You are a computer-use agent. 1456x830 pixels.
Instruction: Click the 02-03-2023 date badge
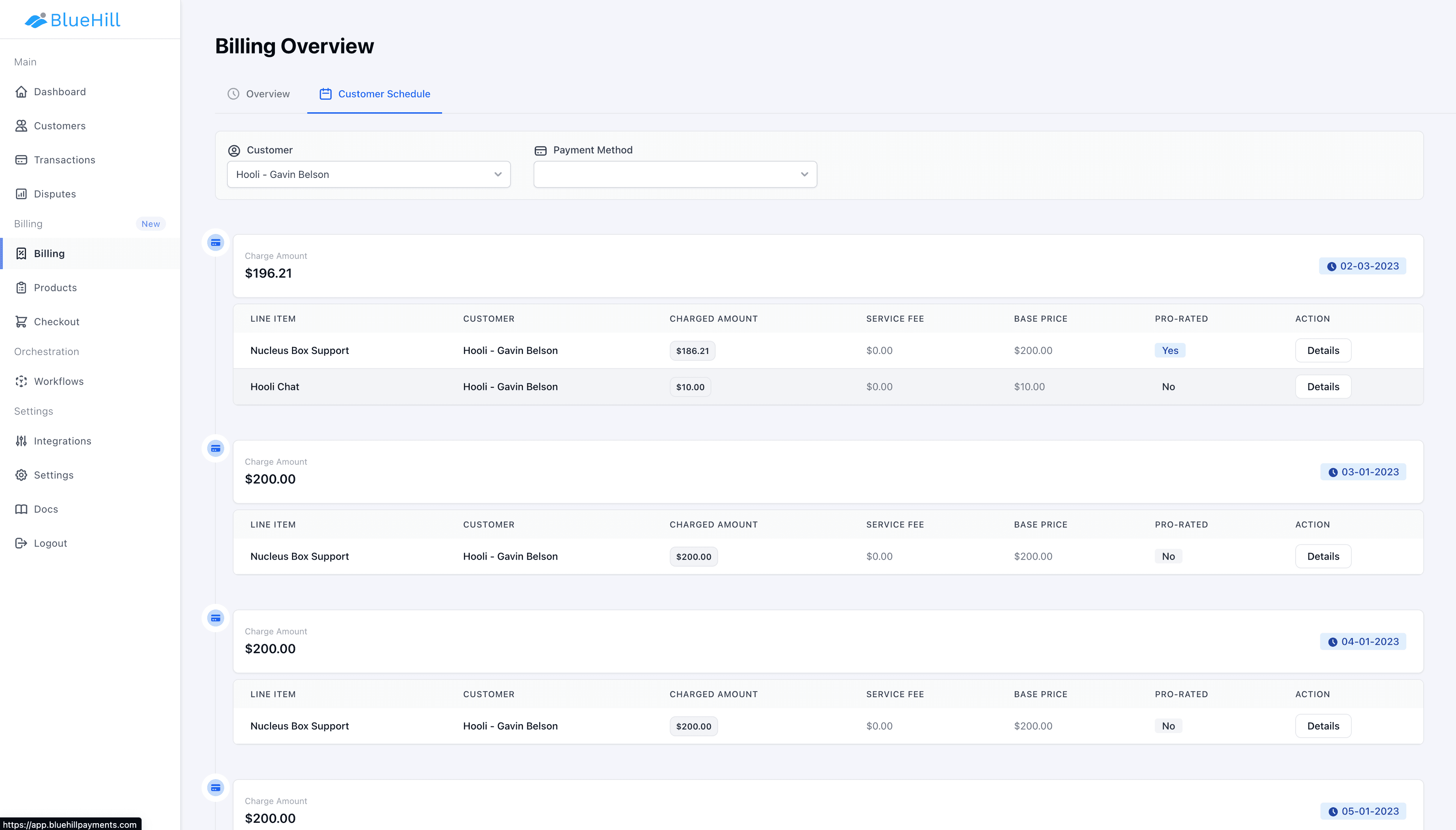[x=1363, y=266]
